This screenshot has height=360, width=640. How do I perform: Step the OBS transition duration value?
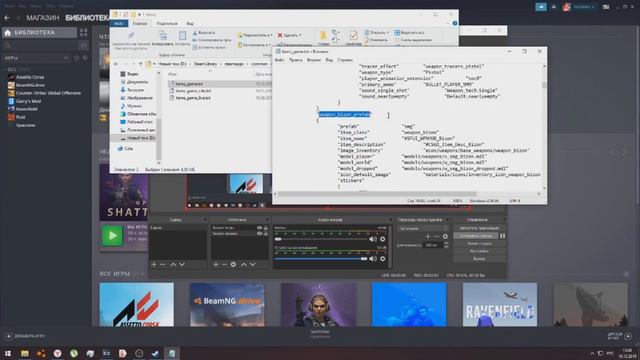point(446,245)
